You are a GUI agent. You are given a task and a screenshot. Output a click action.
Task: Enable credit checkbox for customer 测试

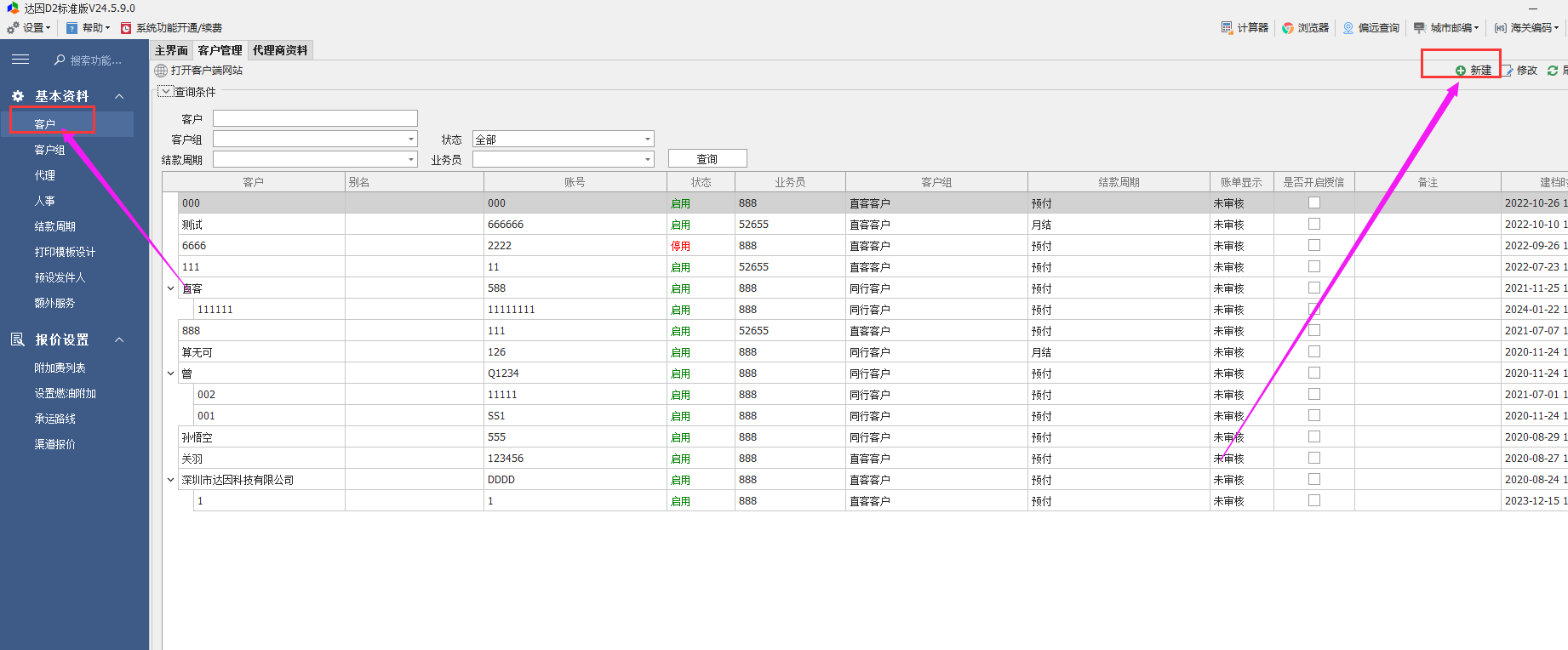pyautogui.click(x=1314, y=224)
